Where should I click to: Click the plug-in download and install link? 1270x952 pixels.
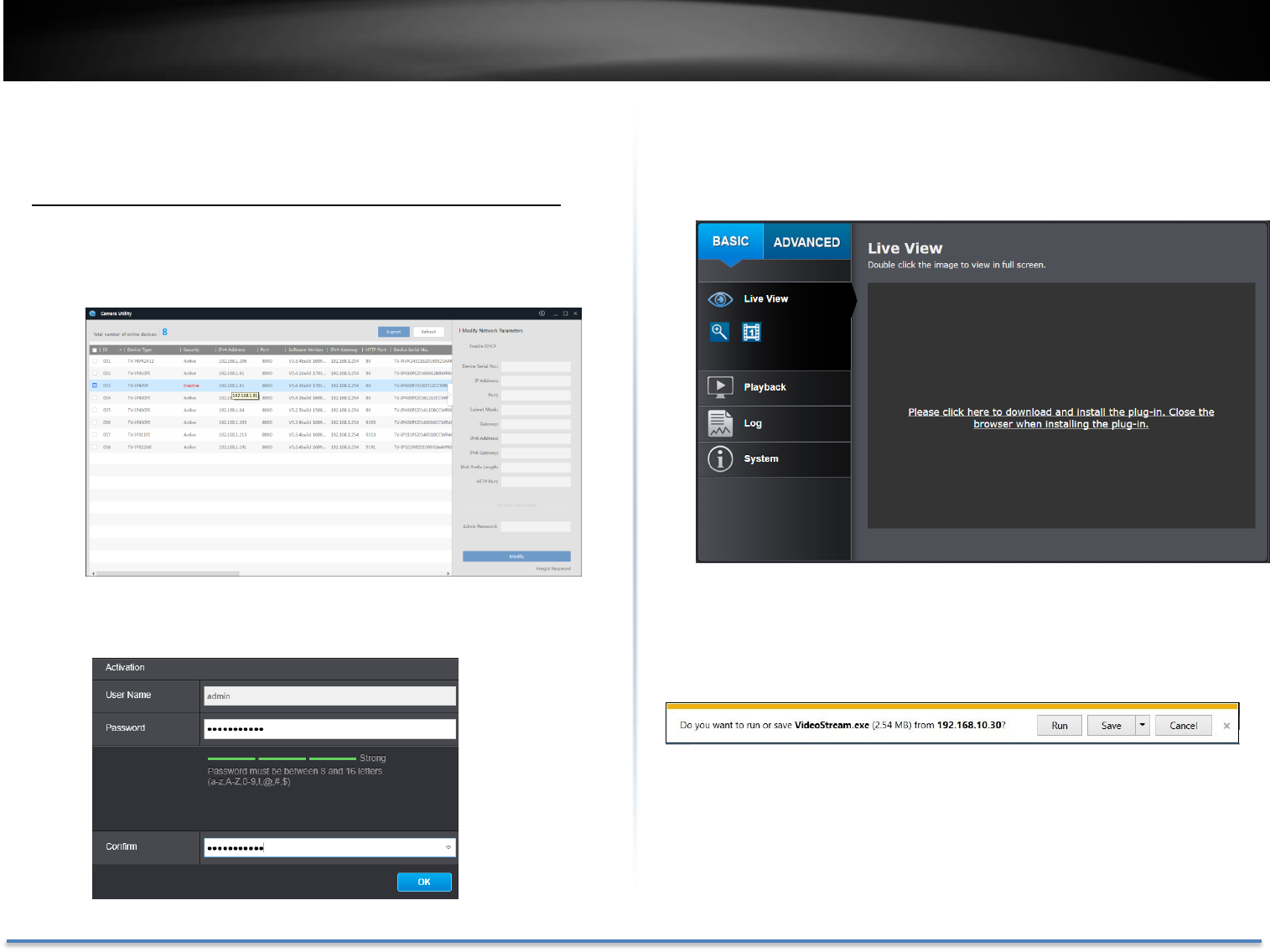click(1061, 418)
